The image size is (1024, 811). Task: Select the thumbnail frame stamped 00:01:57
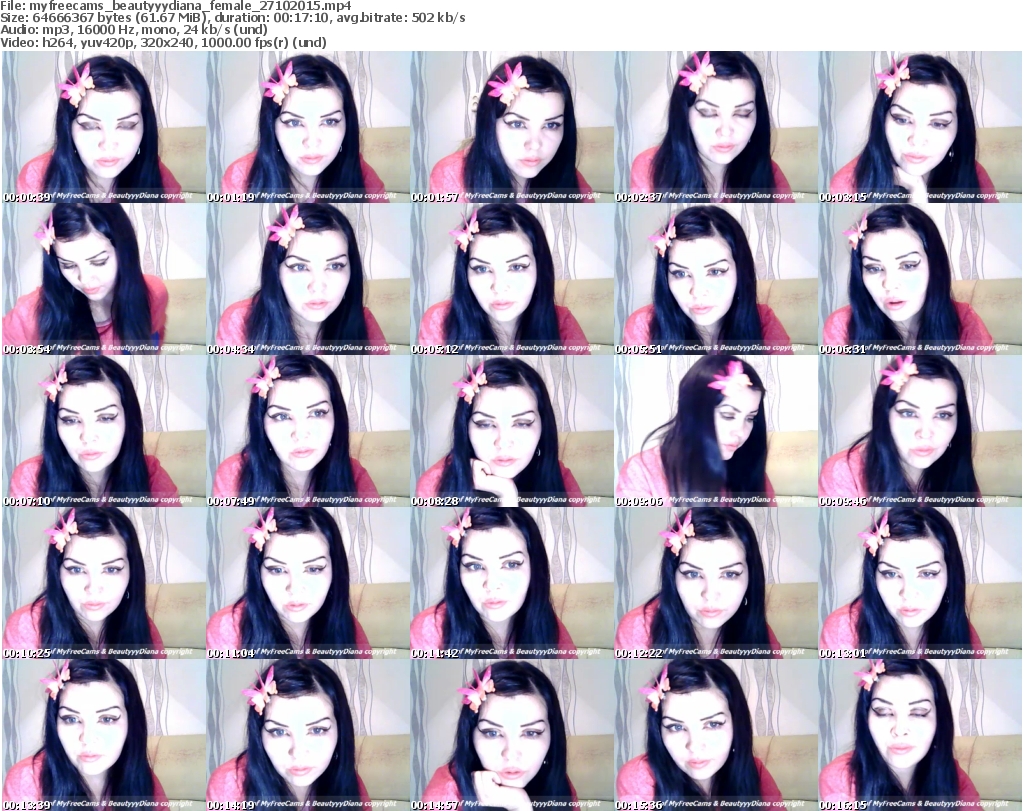[512, 127]
